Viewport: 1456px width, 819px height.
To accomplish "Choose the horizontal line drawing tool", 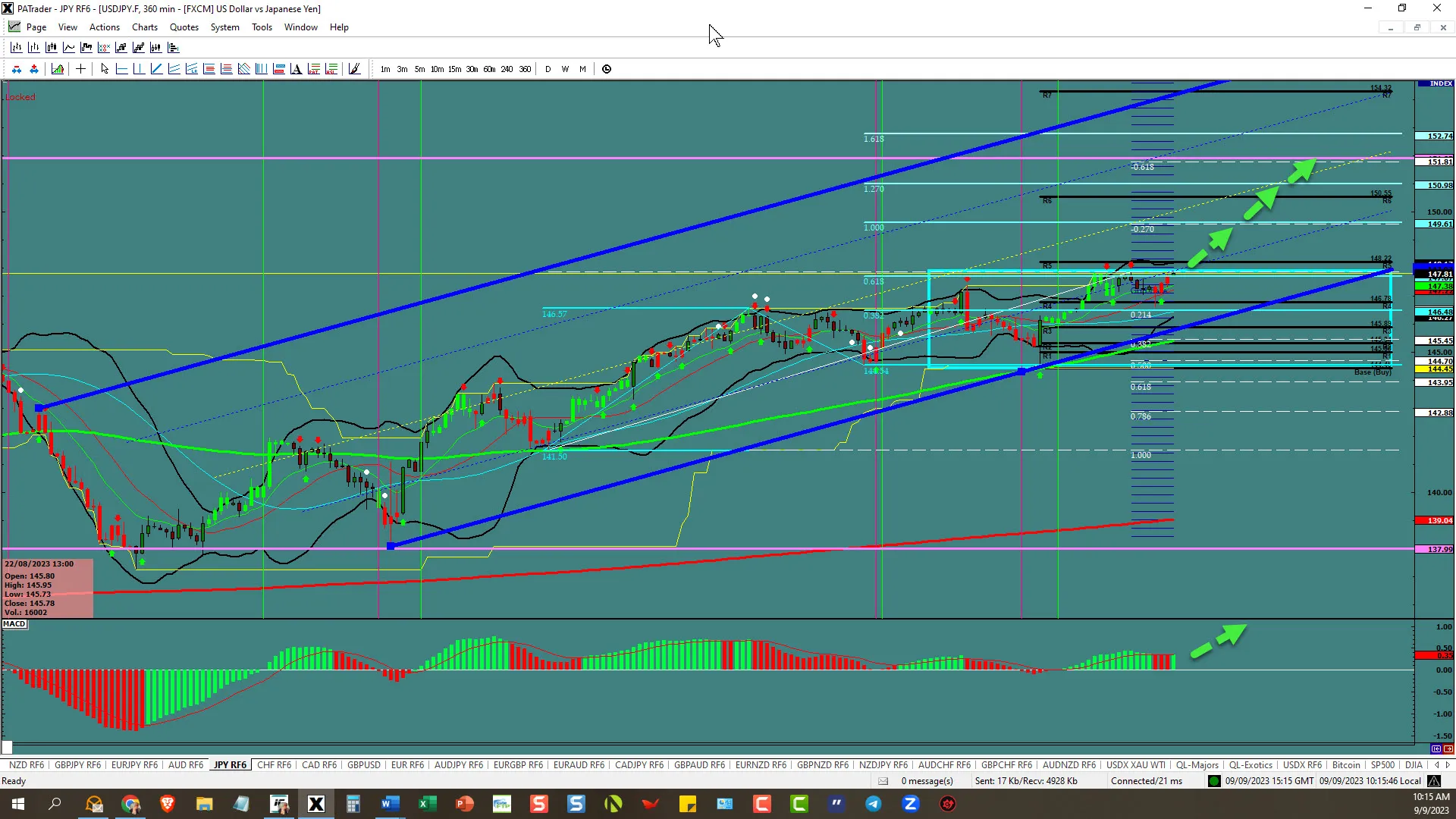I will [x=121, y=69].
